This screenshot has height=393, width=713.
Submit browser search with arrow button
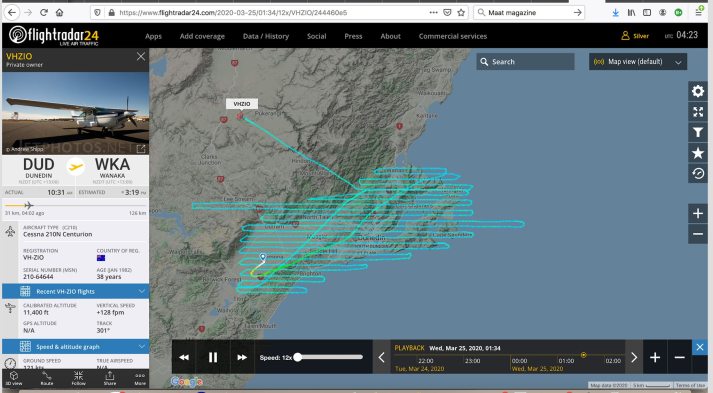click(x=578, y=13)
